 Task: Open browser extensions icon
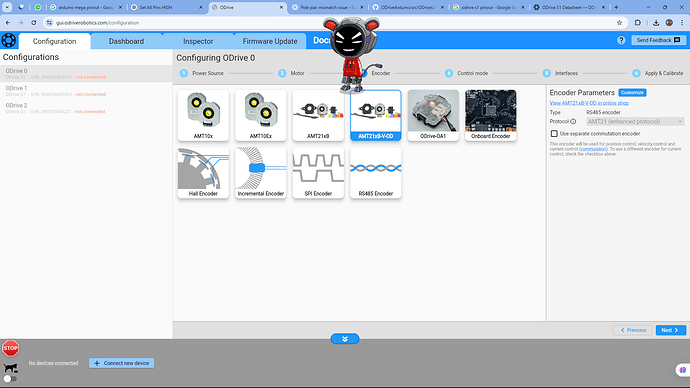638,22
